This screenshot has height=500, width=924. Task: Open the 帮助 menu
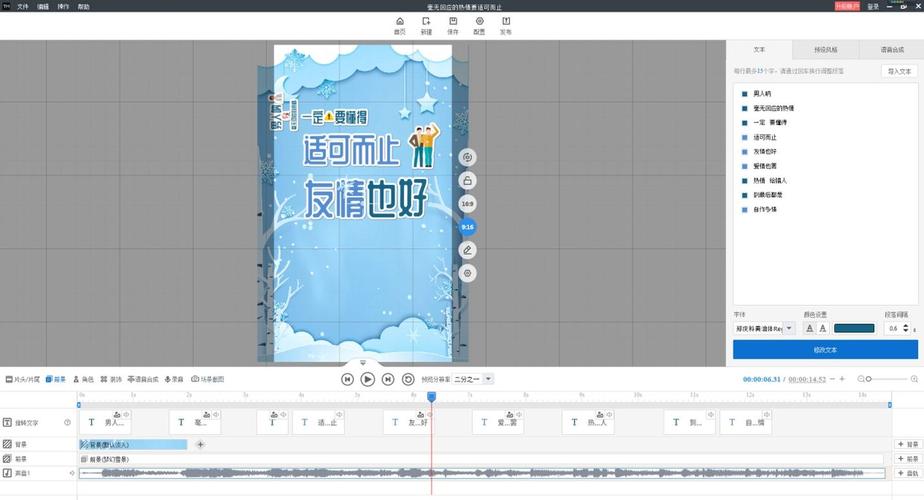click(x=84, y=6)
